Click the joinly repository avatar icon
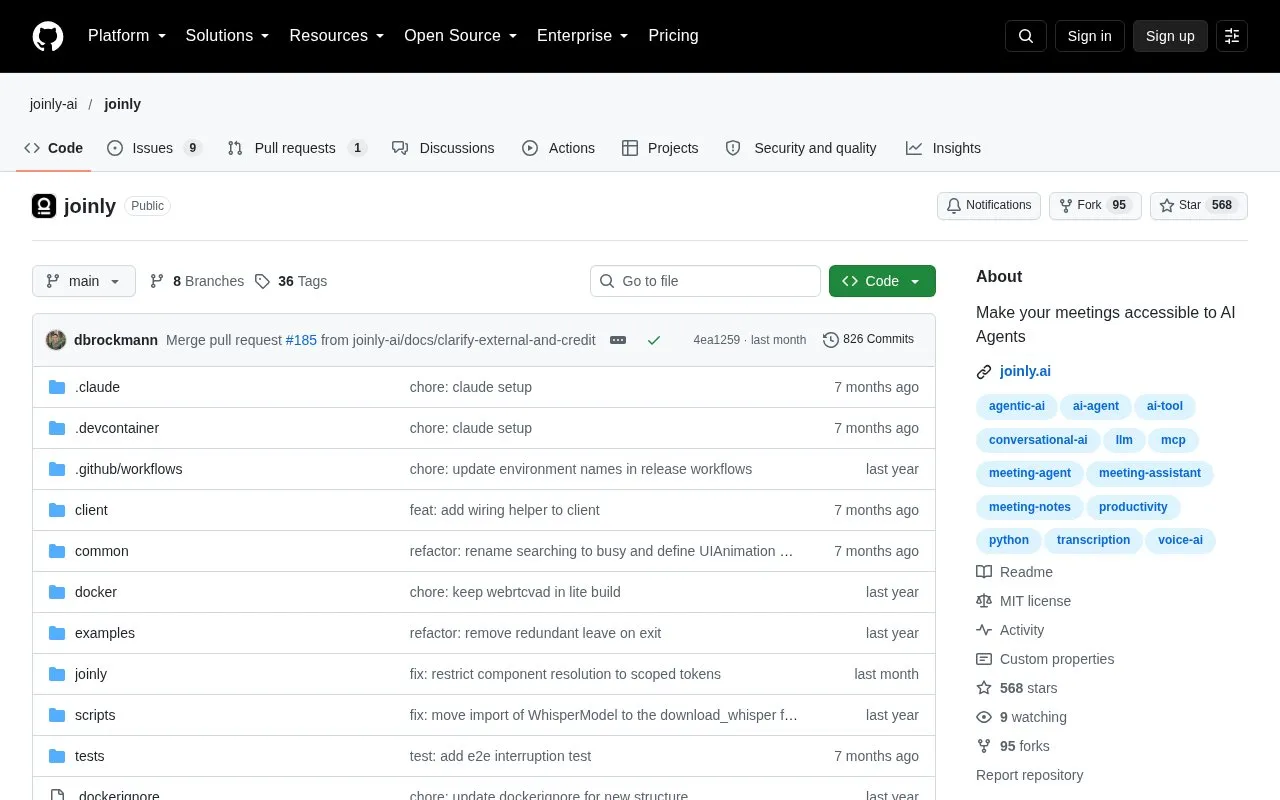 point(44,206)
